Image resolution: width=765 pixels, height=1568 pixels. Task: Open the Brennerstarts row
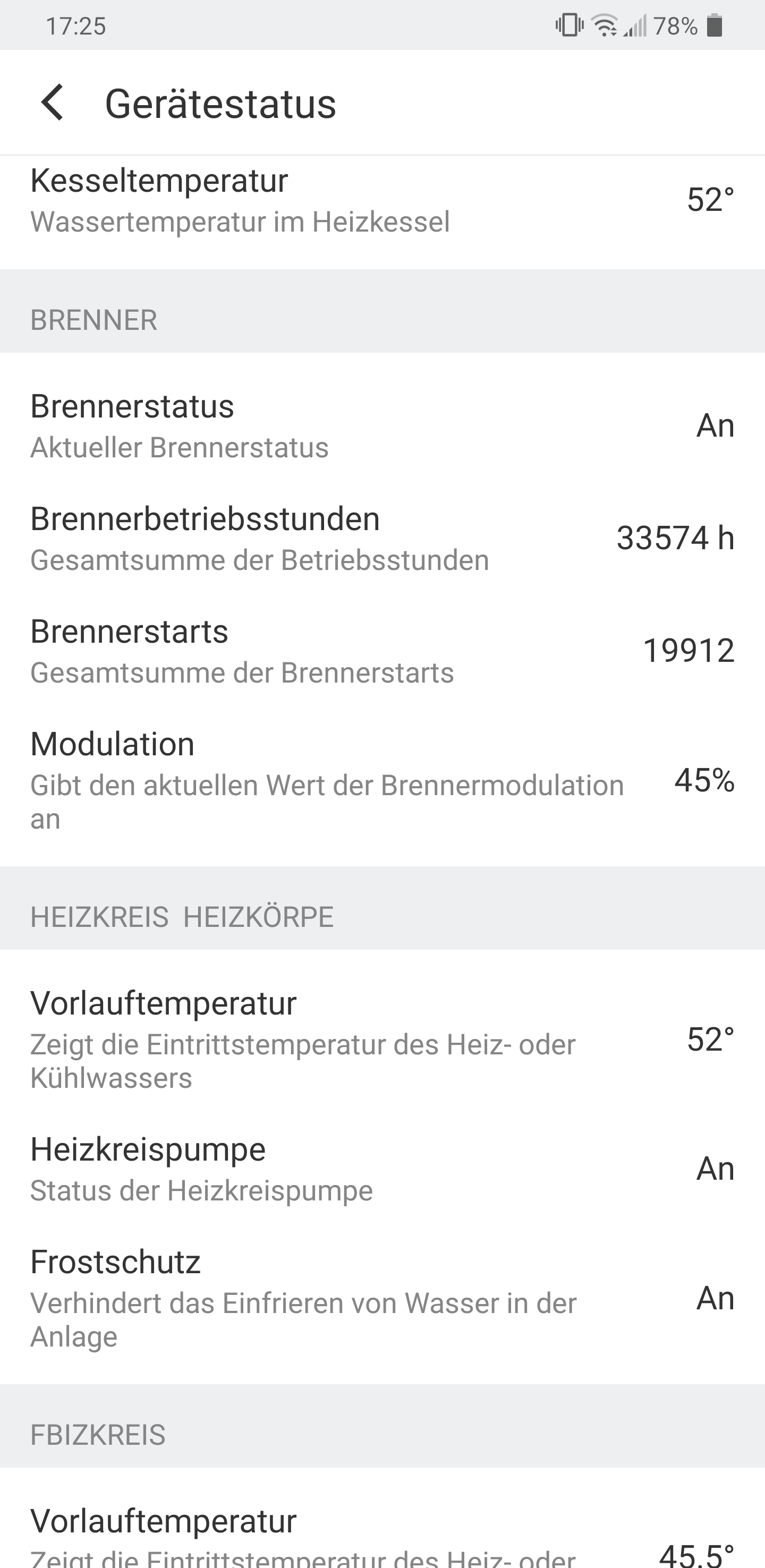pyautogui.click(x=382, y=651)
